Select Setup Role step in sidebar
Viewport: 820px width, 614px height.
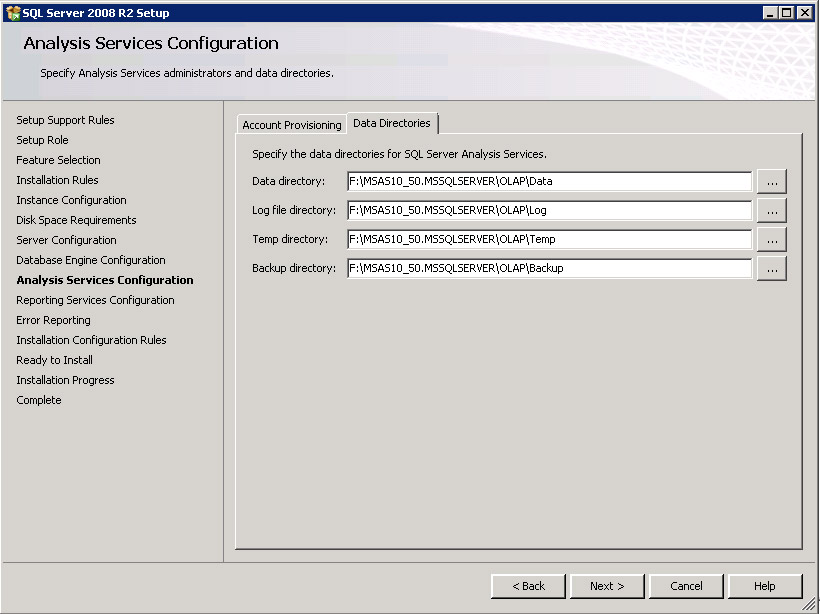[42, 140]
